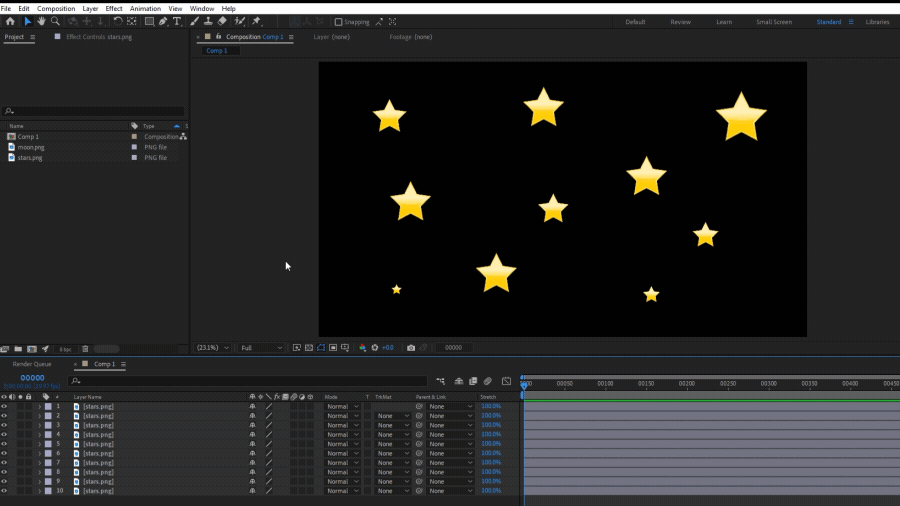Switch to the Review workspace
Screen dimensions: 900x506
[680, 22]
